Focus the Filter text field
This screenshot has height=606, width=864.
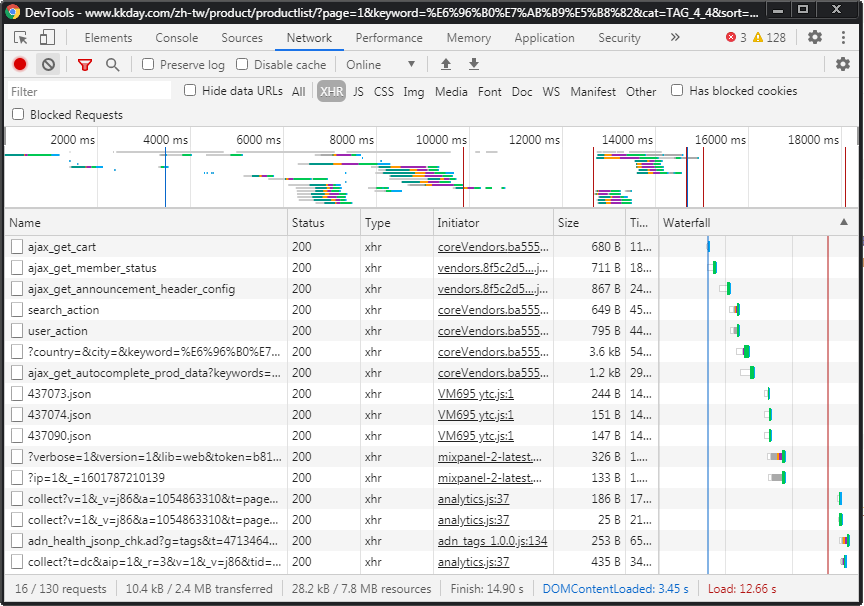89,91
